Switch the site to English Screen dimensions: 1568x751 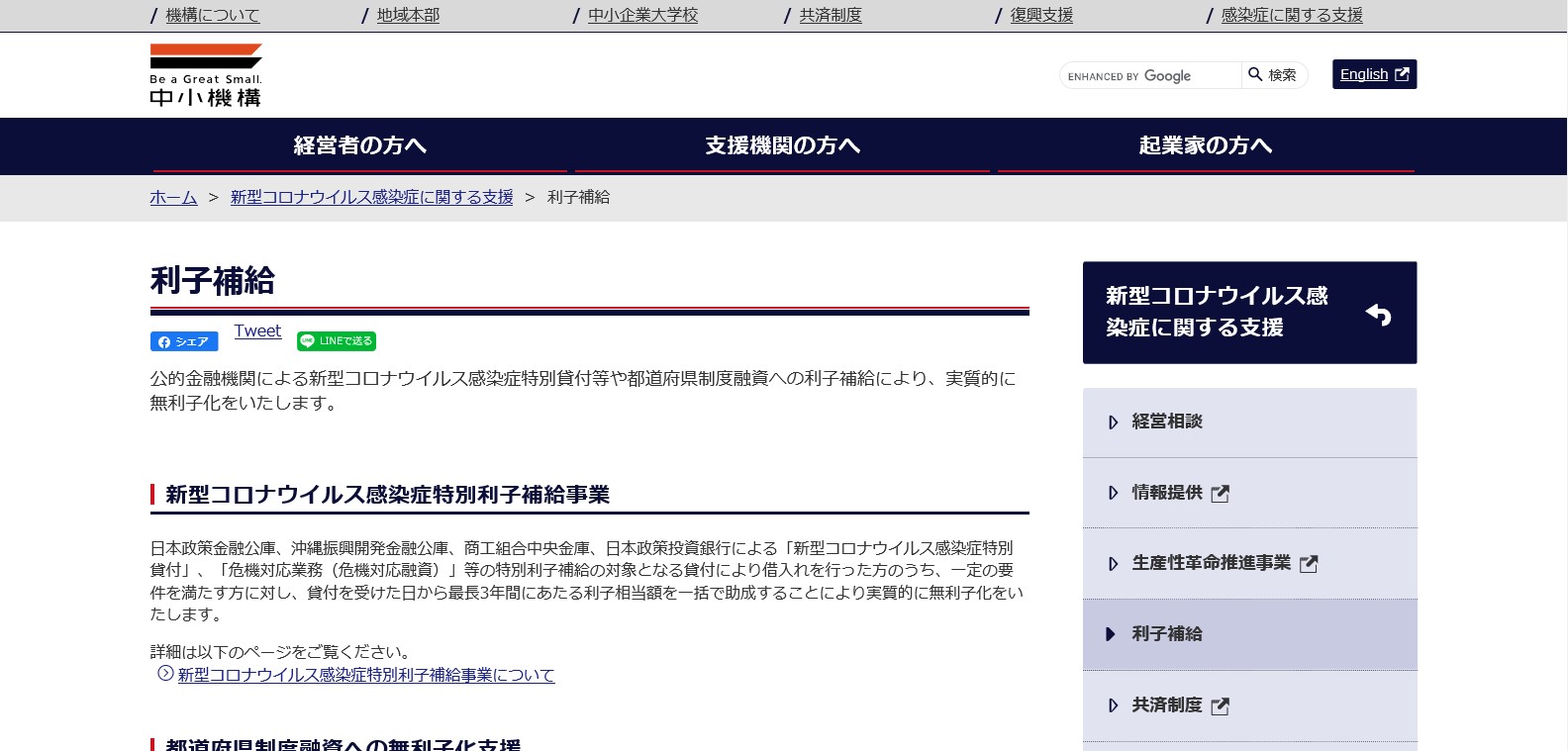[x=1373, y=74]
